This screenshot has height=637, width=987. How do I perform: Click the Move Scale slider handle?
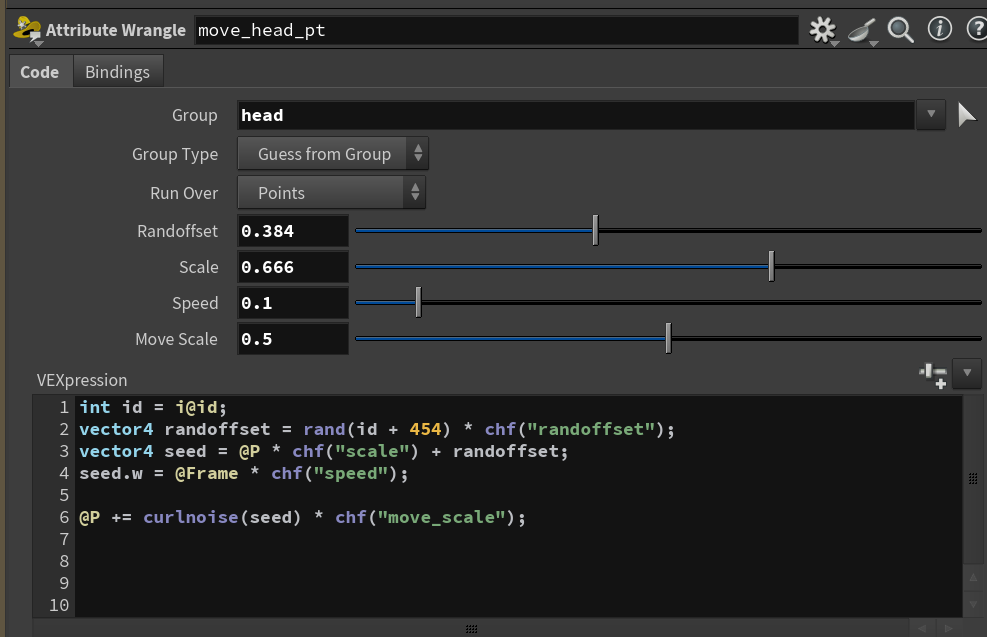(668, 338)
